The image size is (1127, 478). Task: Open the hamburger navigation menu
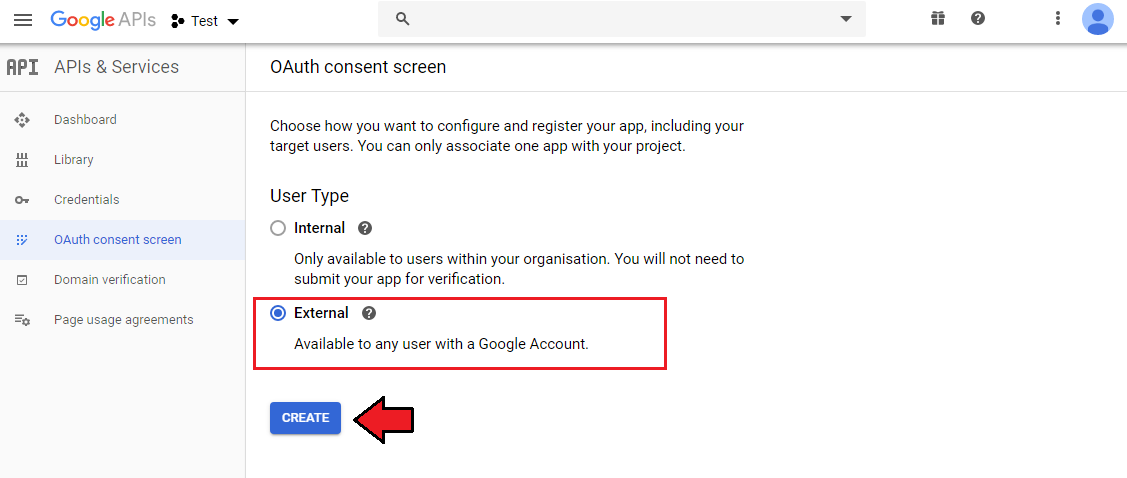[23, 20]
